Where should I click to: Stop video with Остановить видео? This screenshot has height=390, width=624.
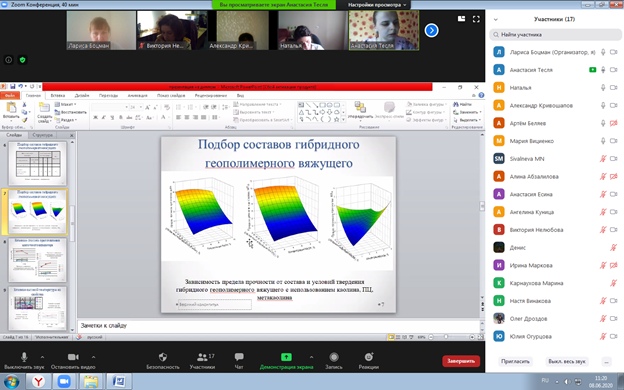click(x=73, y=357)
